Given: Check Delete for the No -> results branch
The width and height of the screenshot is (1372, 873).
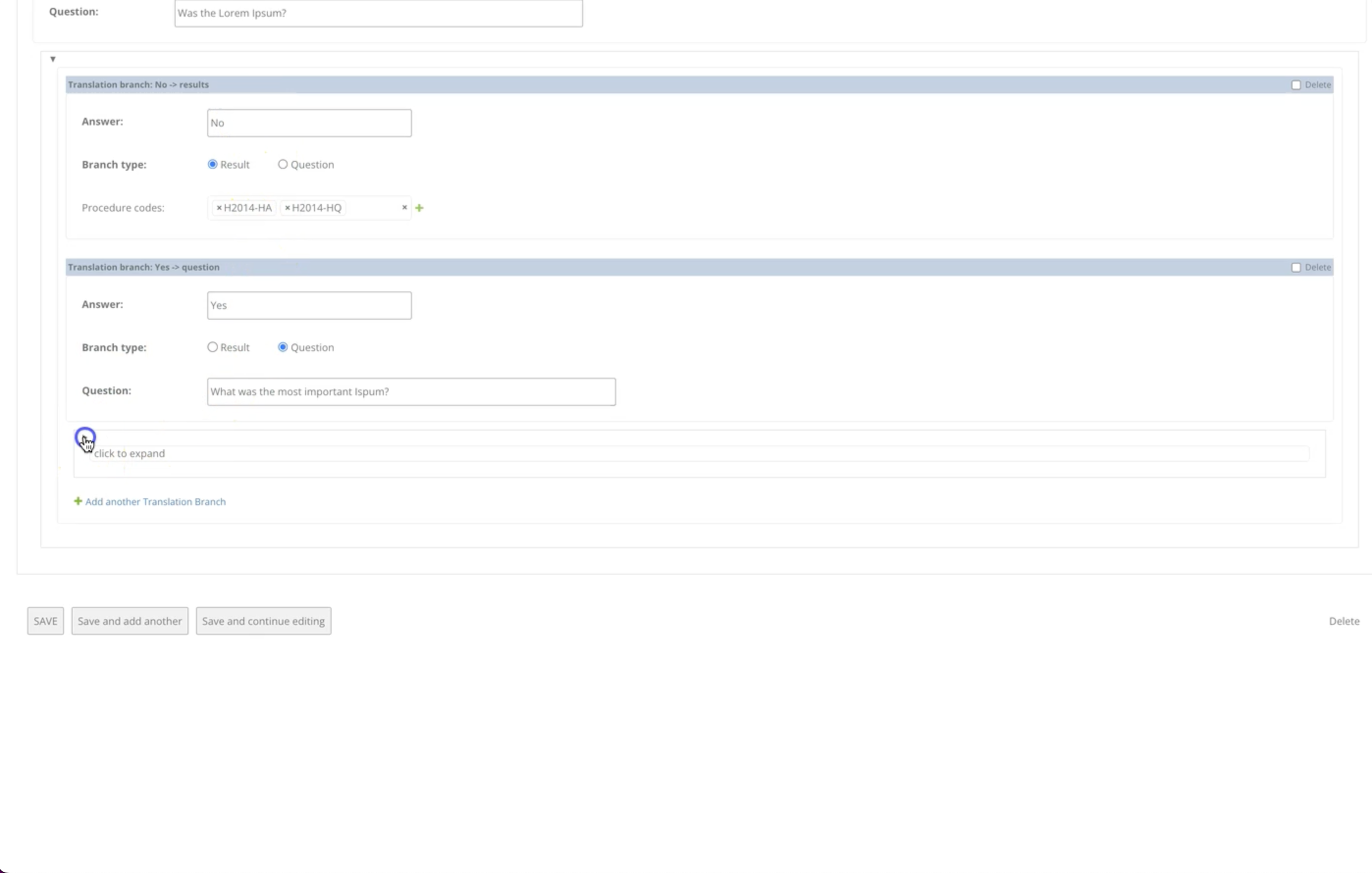Looking at the screenshot, I should (x=1295, y=85).
